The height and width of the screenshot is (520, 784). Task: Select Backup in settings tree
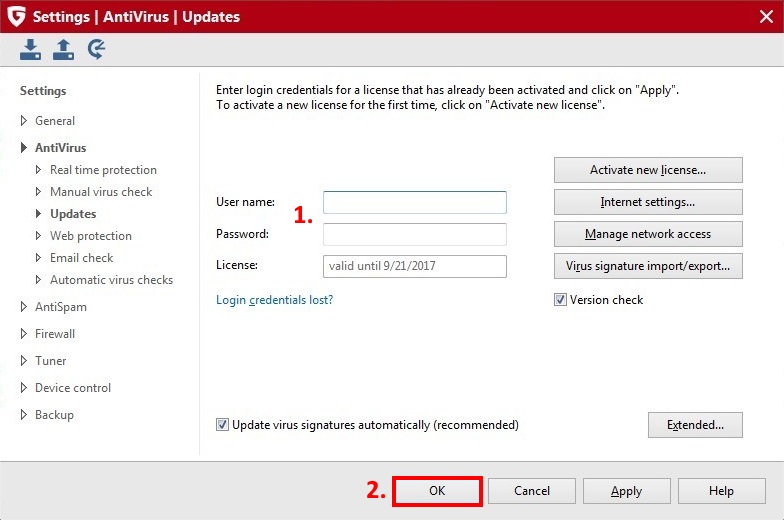pyautogui.click(x=54, y=414)
